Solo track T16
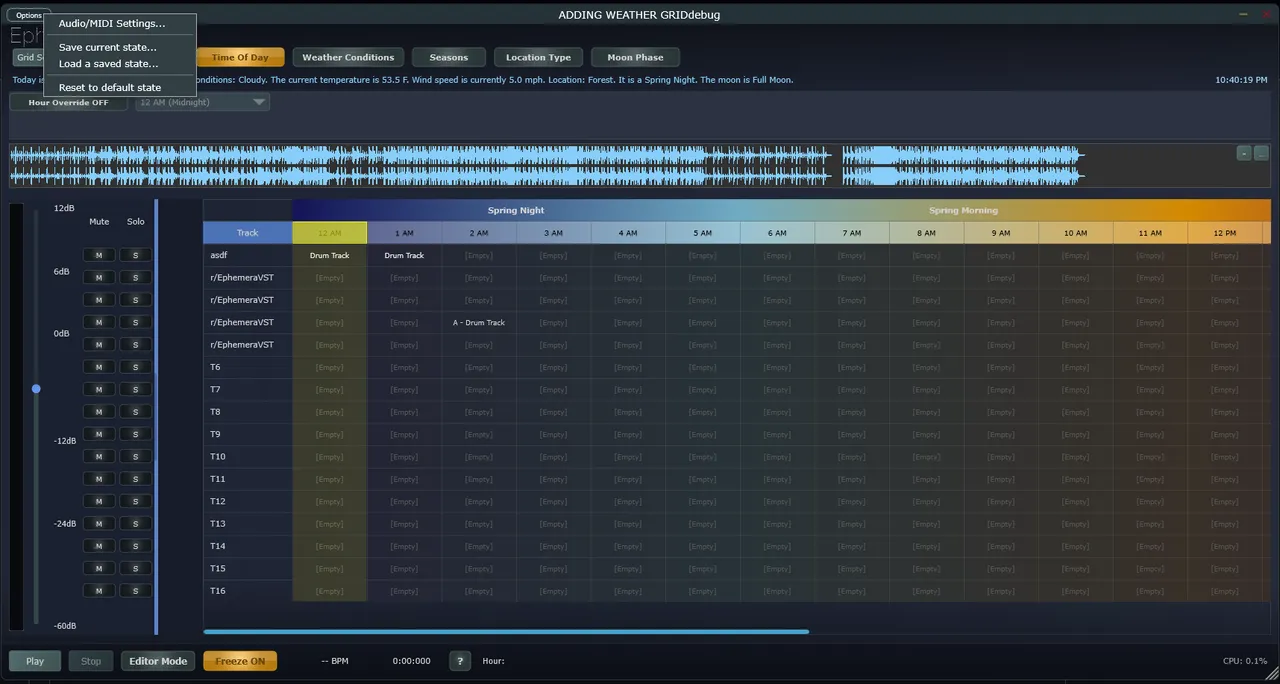This screenshot has width=1280, height=684. tap(135, 591)
